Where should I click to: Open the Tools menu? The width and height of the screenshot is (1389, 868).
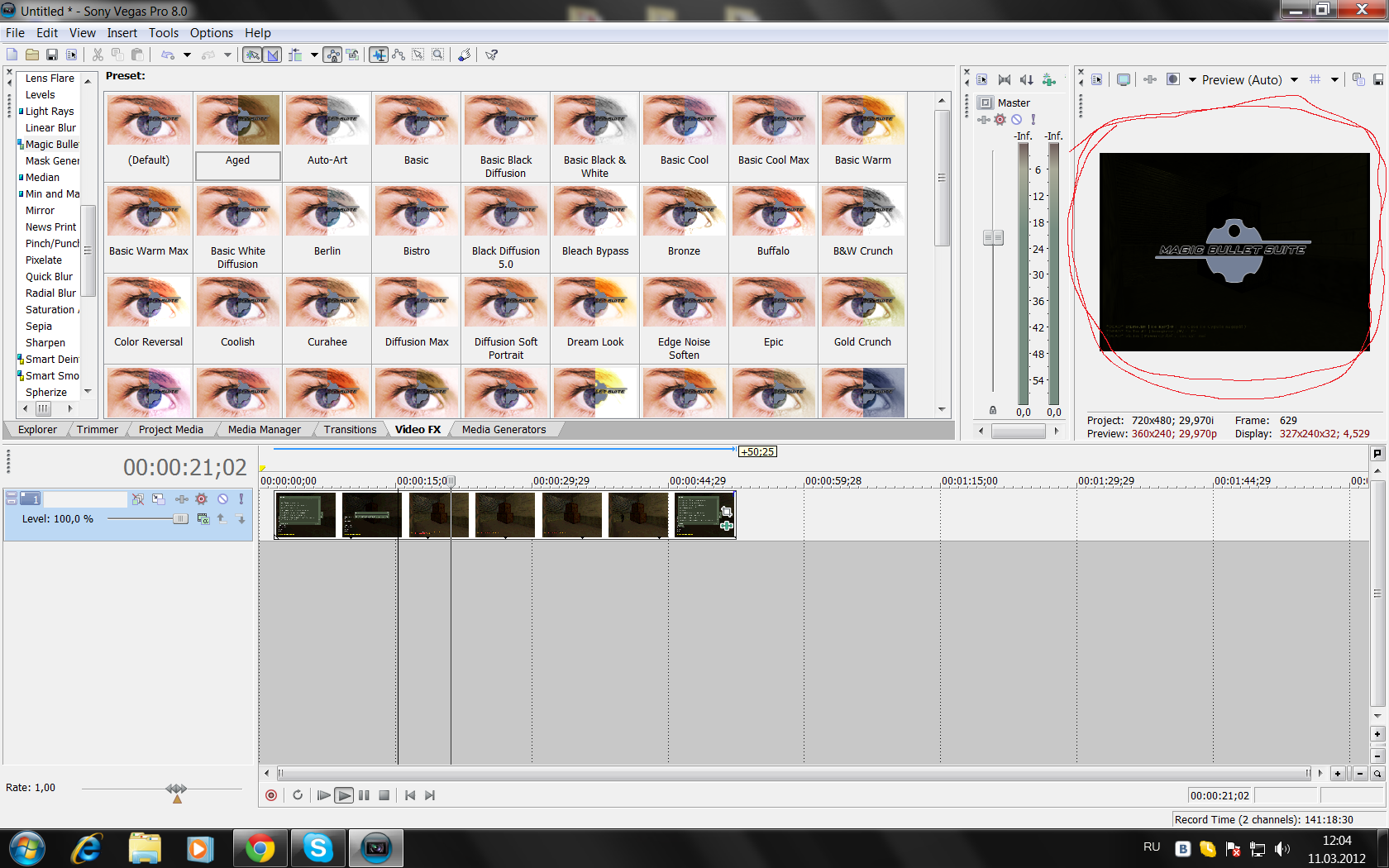tap(164, 33)
